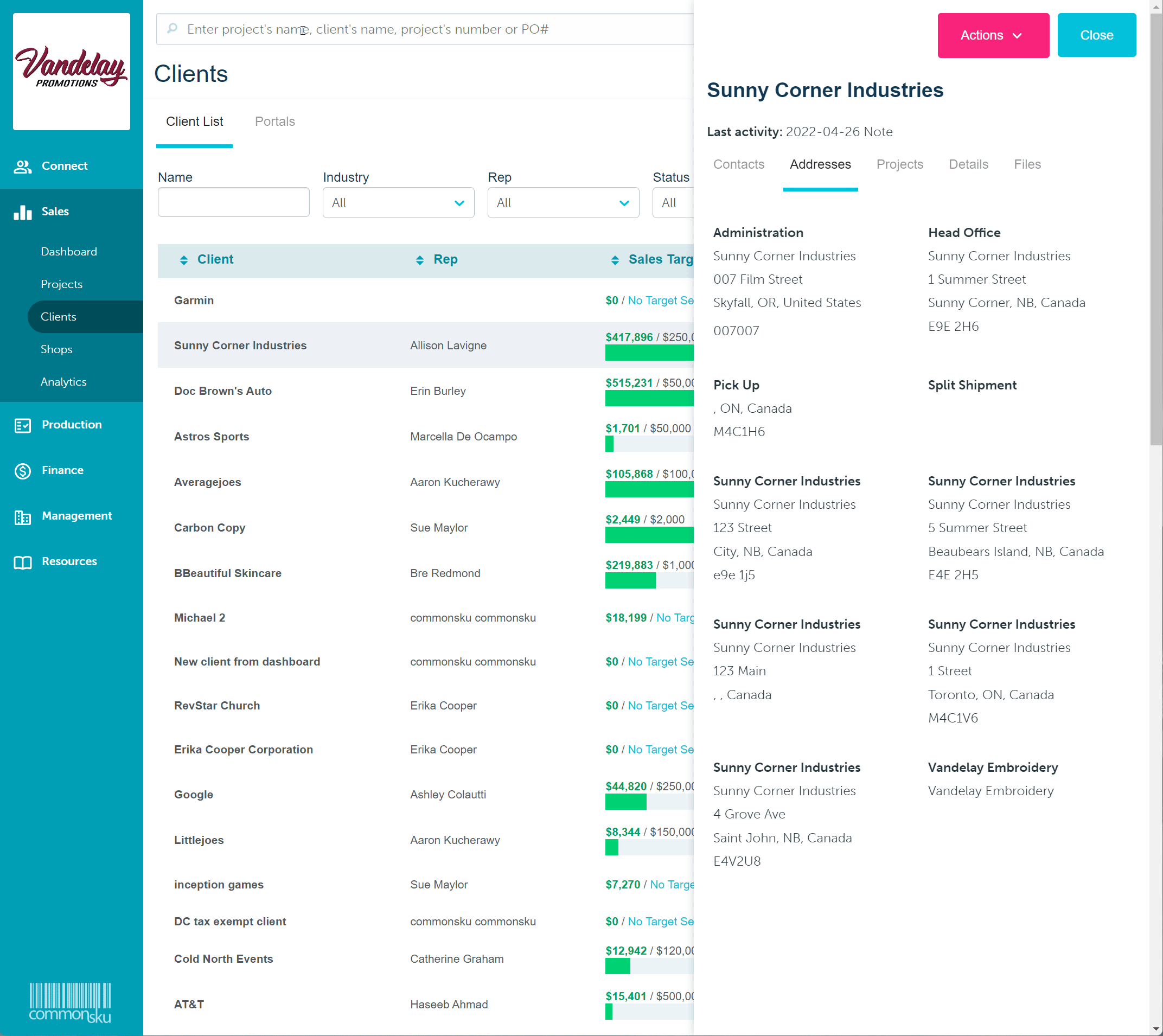This screenshot has width=1163, height=1036.
Task: Click the search magnifier icon
Action: pos(172,29)
